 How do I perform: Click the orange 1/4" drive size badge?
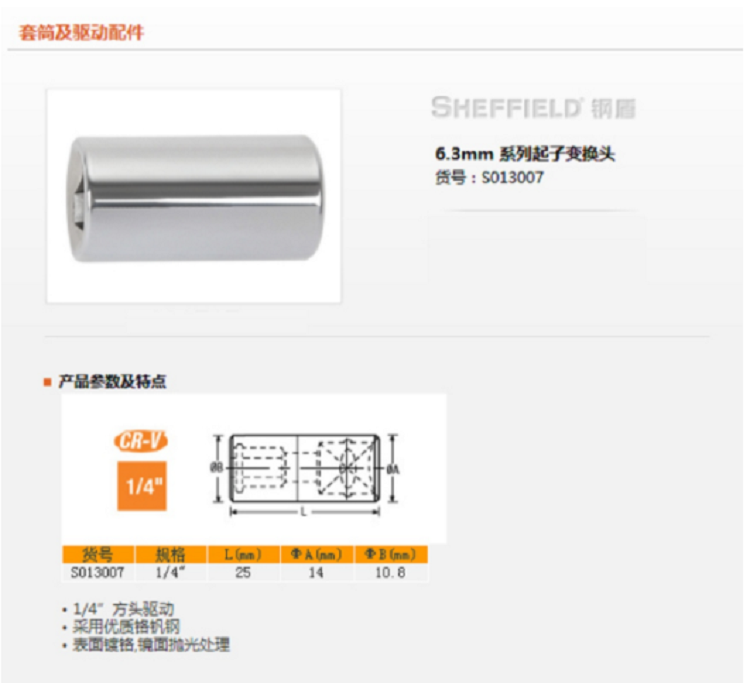(142, 486)
